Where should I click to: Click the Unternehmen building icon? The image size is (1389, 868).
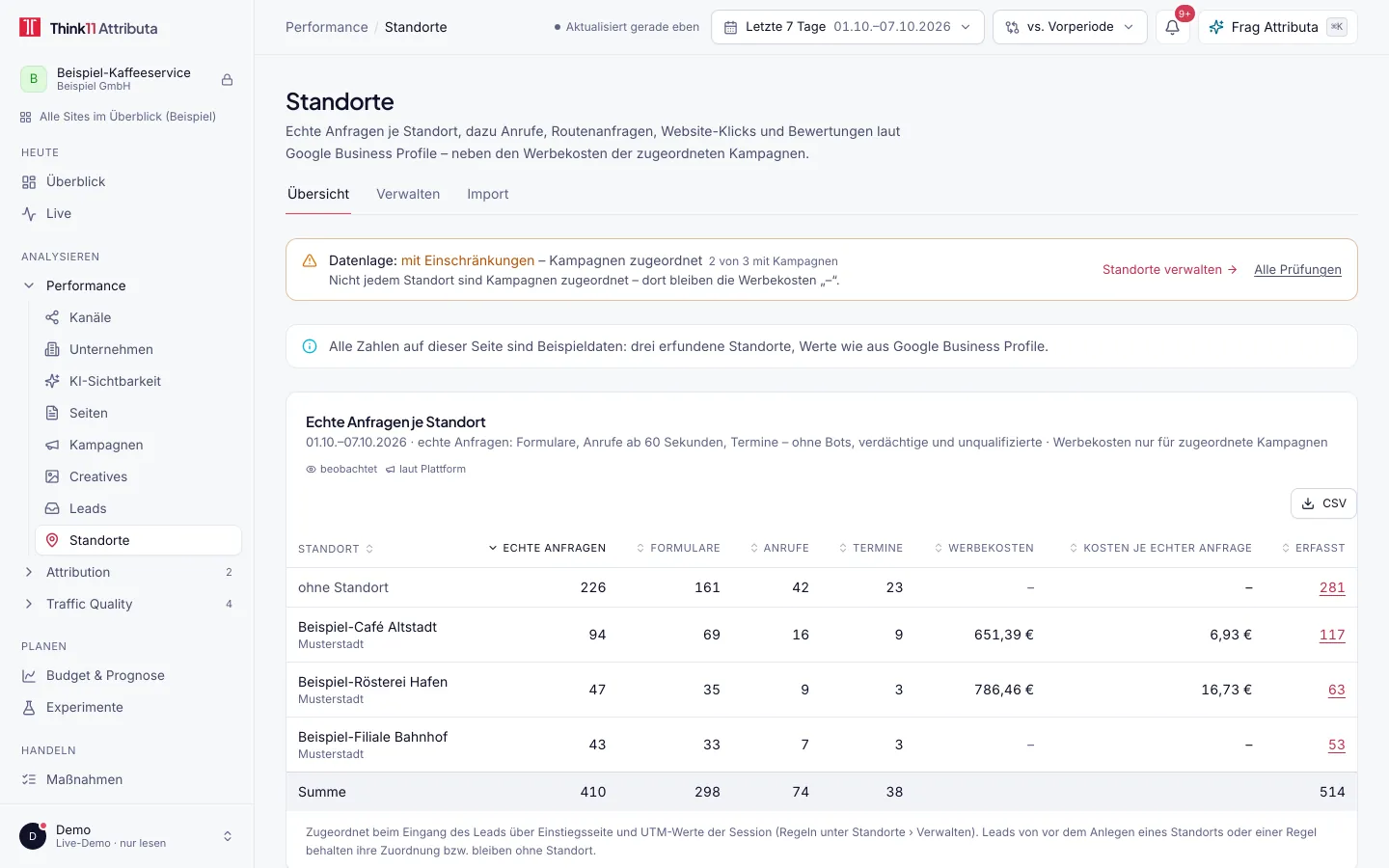52,349
